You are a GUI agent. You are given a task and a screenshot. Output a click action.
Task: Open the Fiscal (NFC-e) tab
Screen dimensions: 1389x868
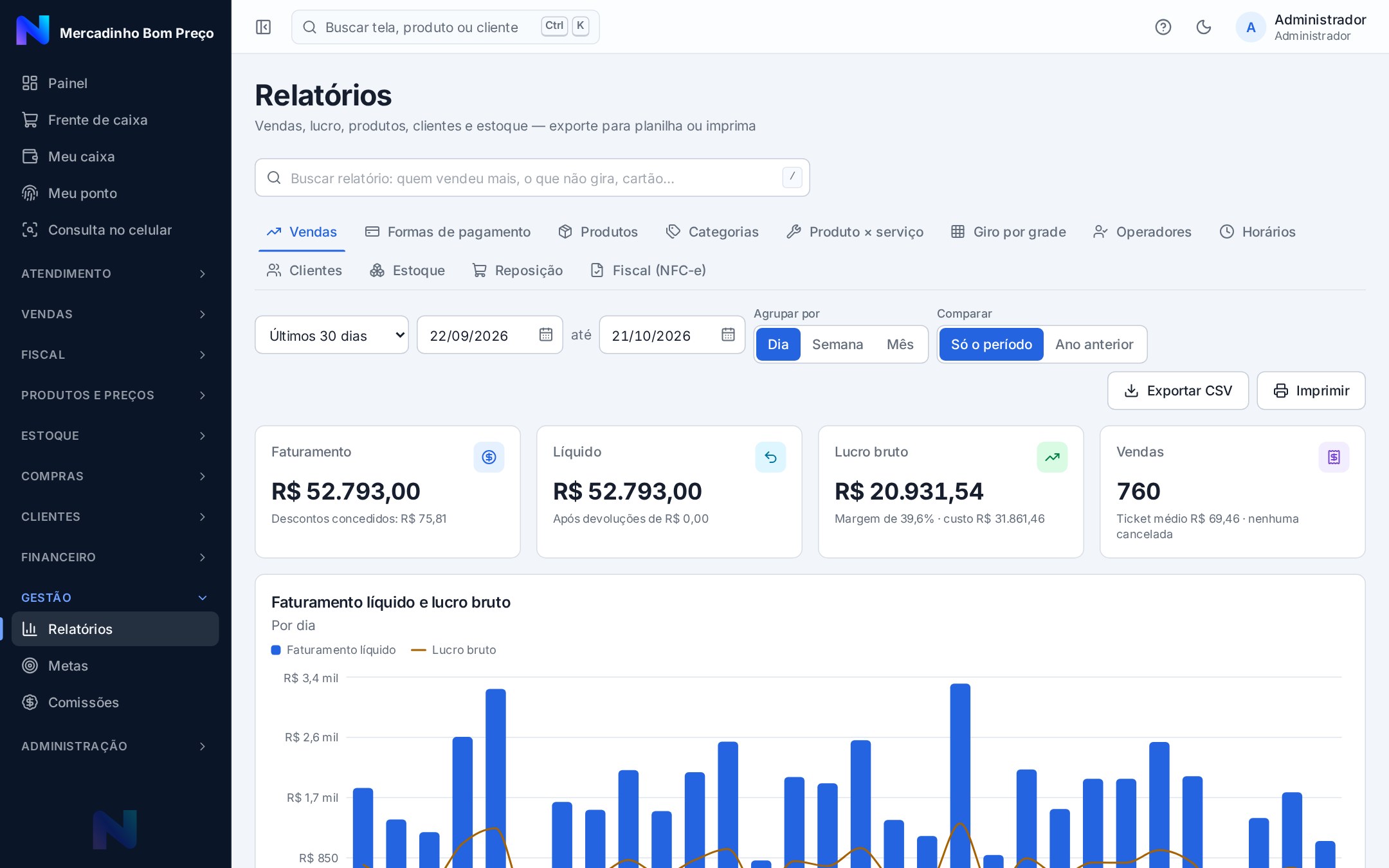coord(648,271)
